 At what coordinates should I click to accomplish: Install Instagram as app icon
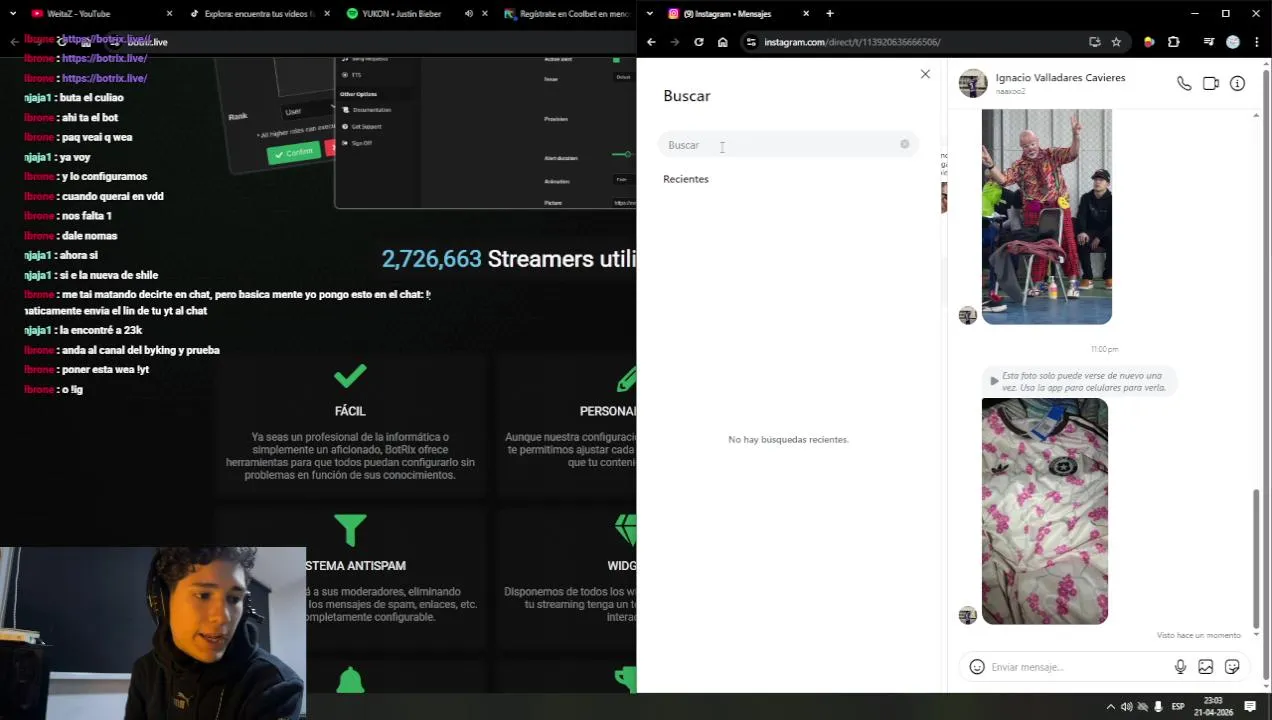pyautogui.click(x=1094, y=42)
